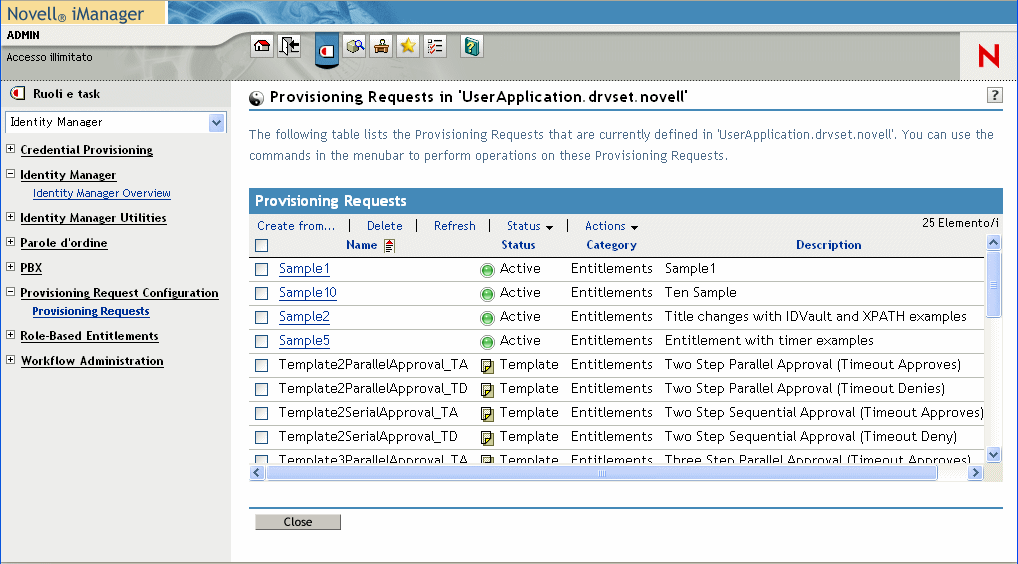
Task: Open the Help book icon
Action: click(472, 46)
